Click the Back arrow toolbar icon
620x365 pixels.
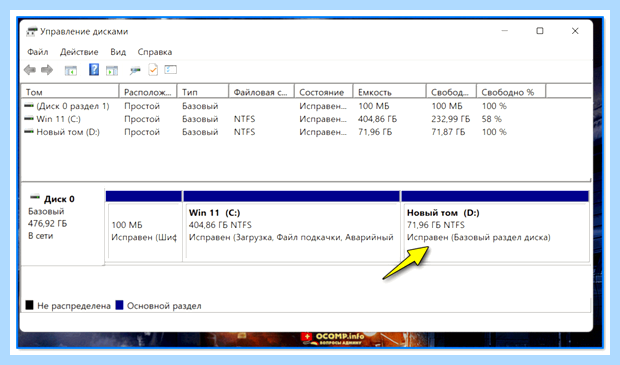[30, 70]
